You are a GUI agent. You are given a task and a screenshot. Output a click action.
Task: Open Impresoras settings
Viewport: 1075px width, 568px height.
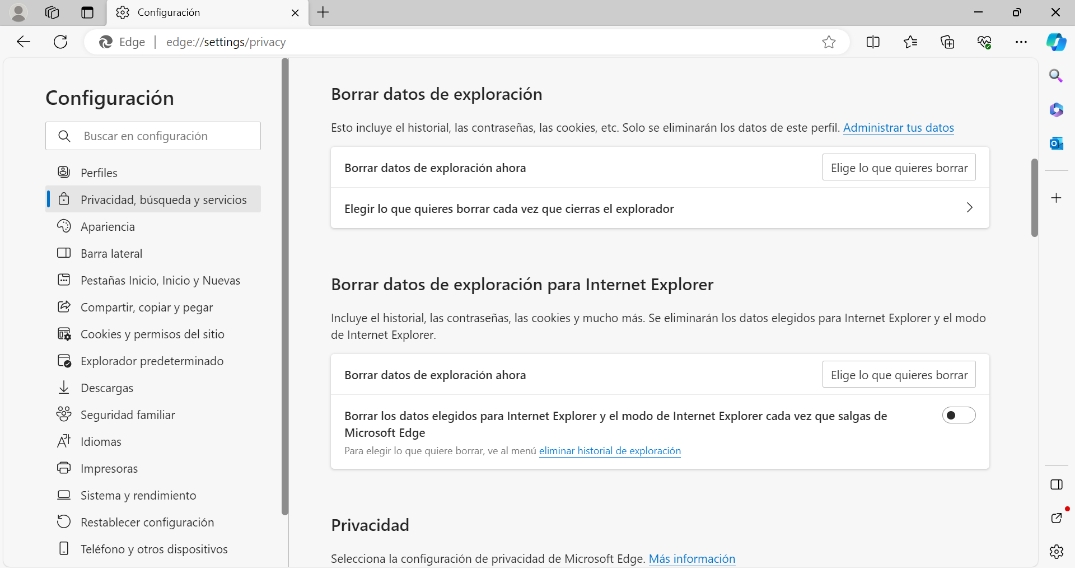point(153,469)
